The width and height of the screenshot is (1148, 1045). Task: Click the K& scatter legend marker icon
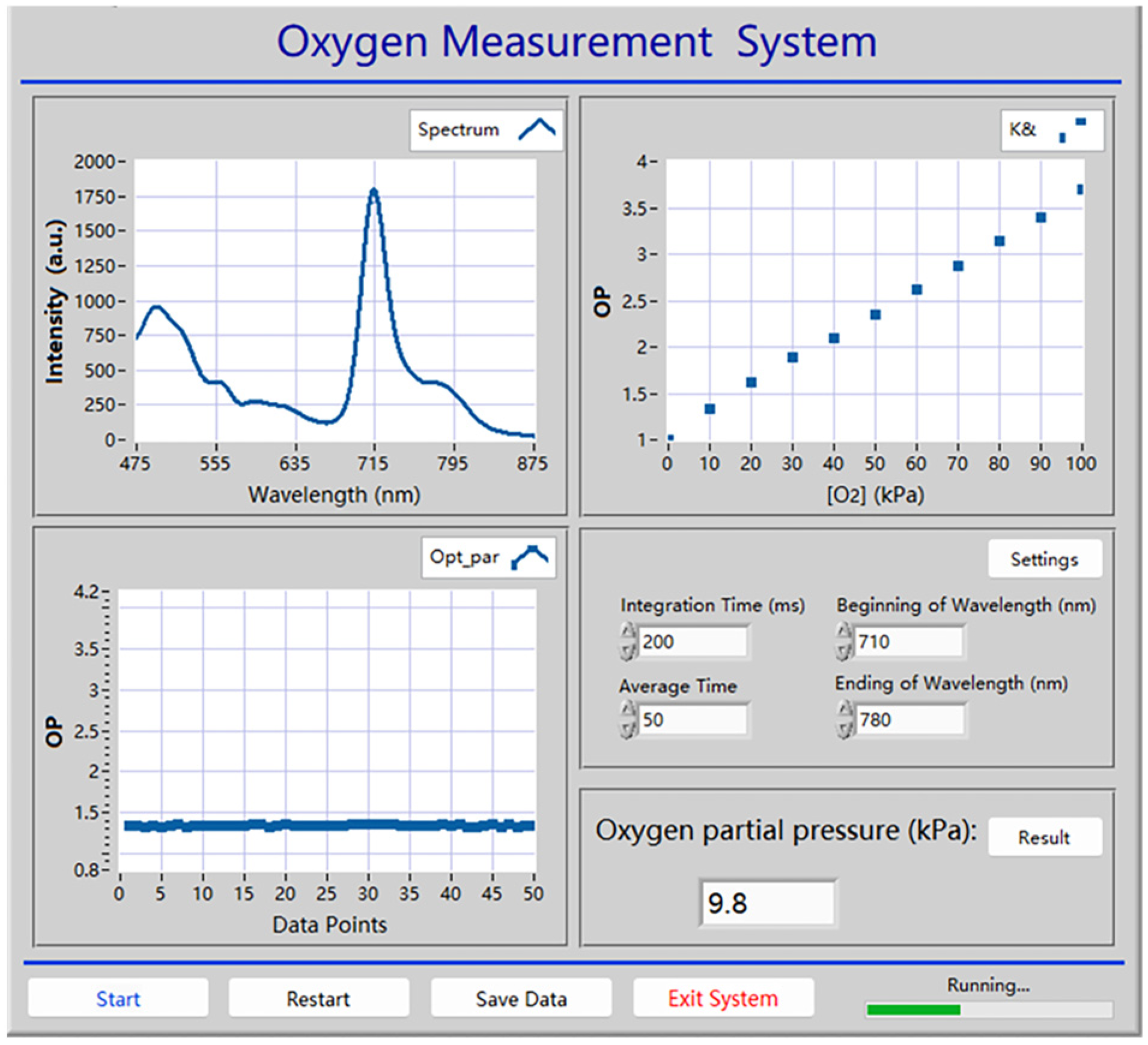click(1071, 129)
